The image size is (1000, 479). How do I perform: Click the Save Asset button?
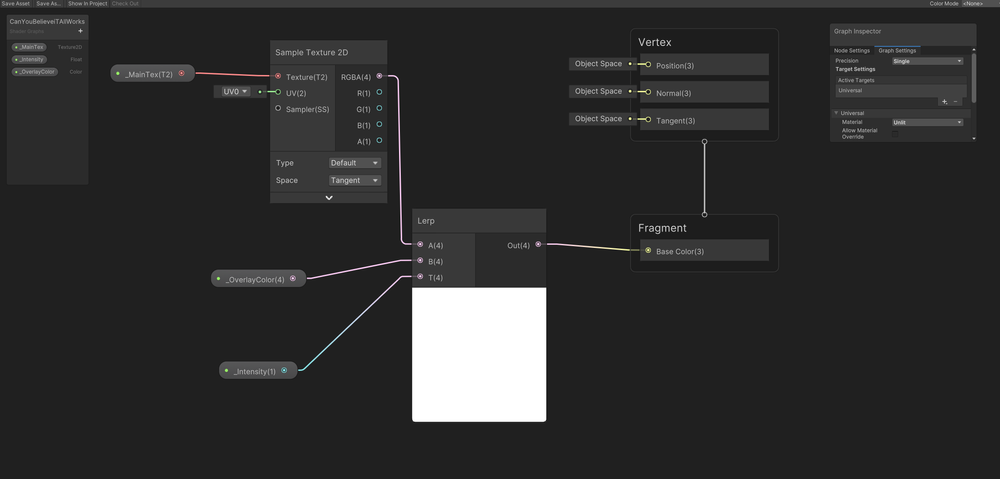click(15, 3)
